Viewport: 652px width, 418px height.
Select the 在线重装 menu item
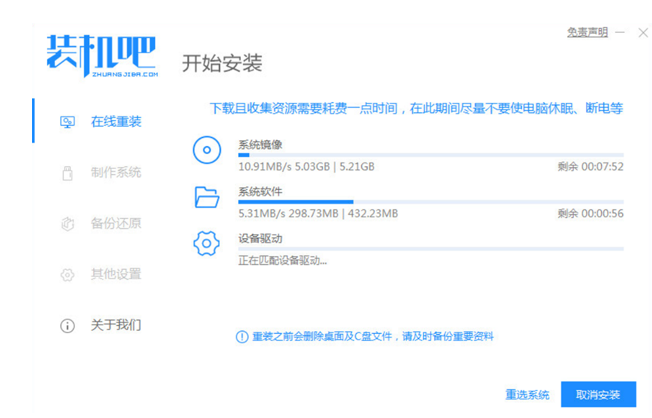coord(116,122)
